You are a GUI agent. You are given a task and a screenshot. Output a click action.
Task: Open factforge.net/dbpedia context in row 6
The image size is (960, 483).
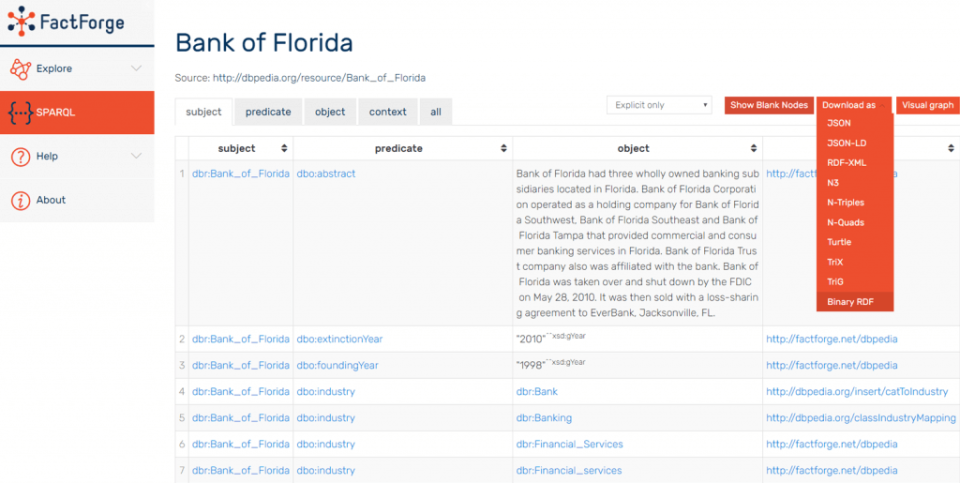click(831, 444)
